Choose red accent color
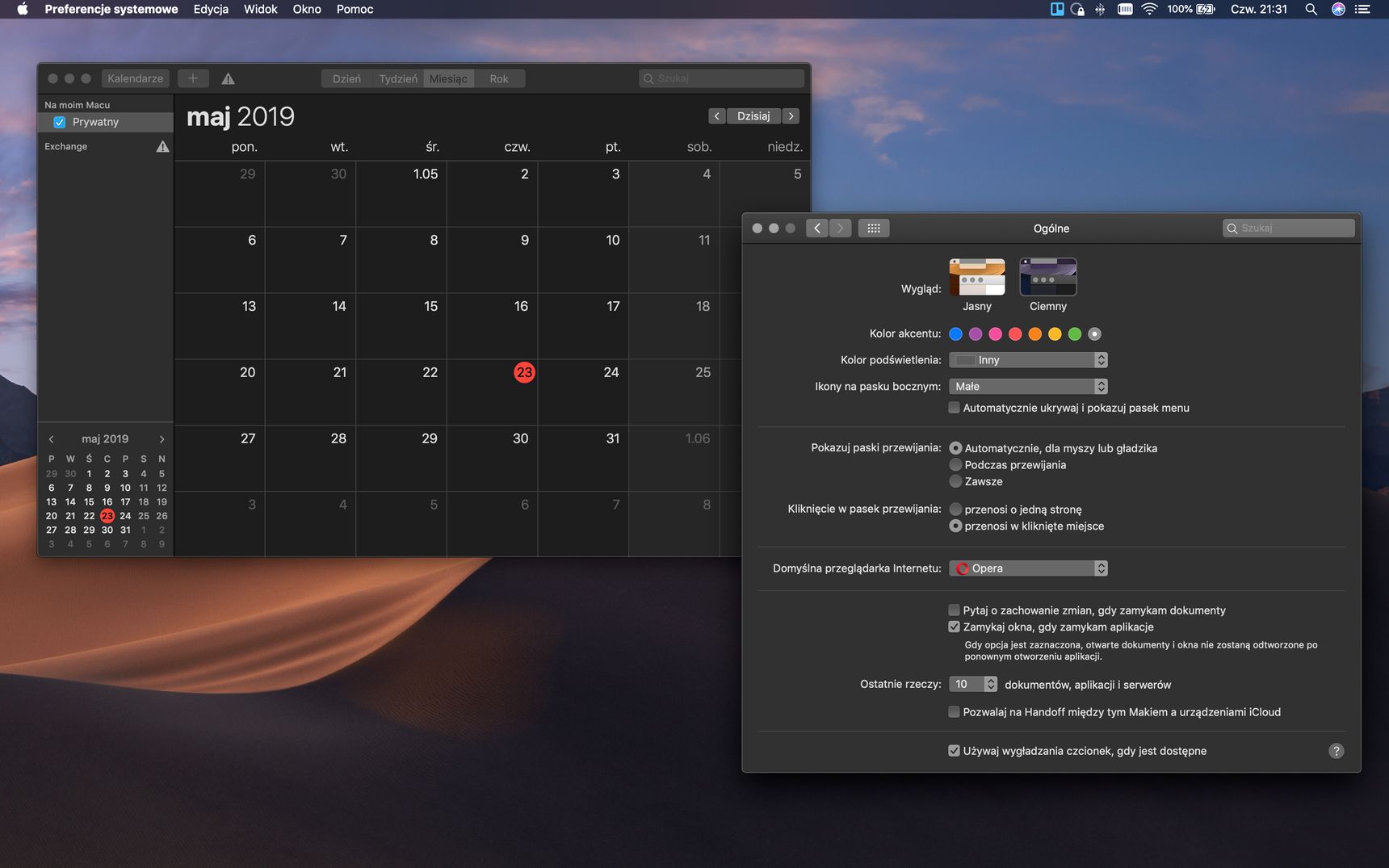The image size is (1389, 868). [1015, 334]
